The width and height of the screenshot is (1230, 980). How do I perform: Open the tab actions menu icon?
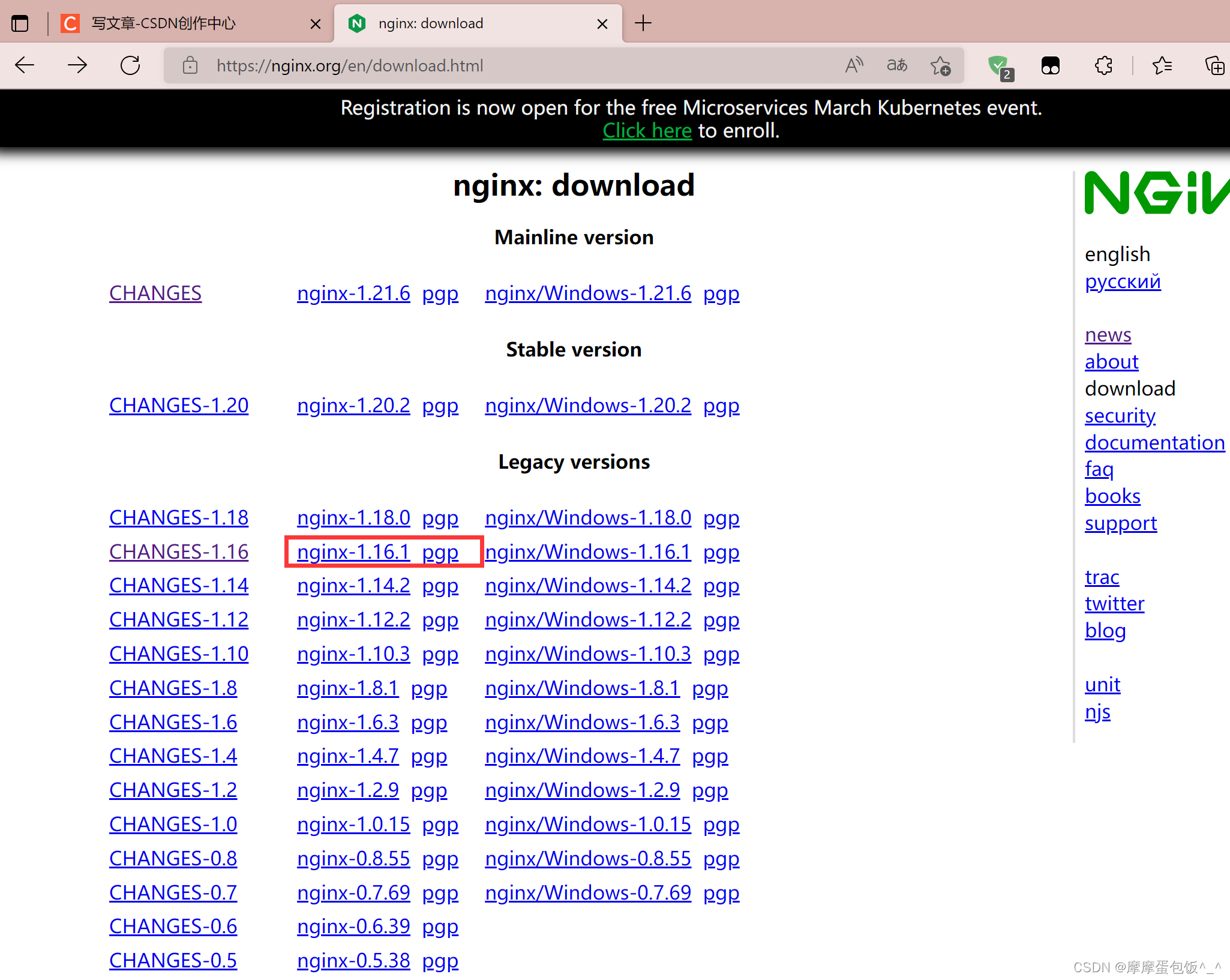click(x=20, y=23)
